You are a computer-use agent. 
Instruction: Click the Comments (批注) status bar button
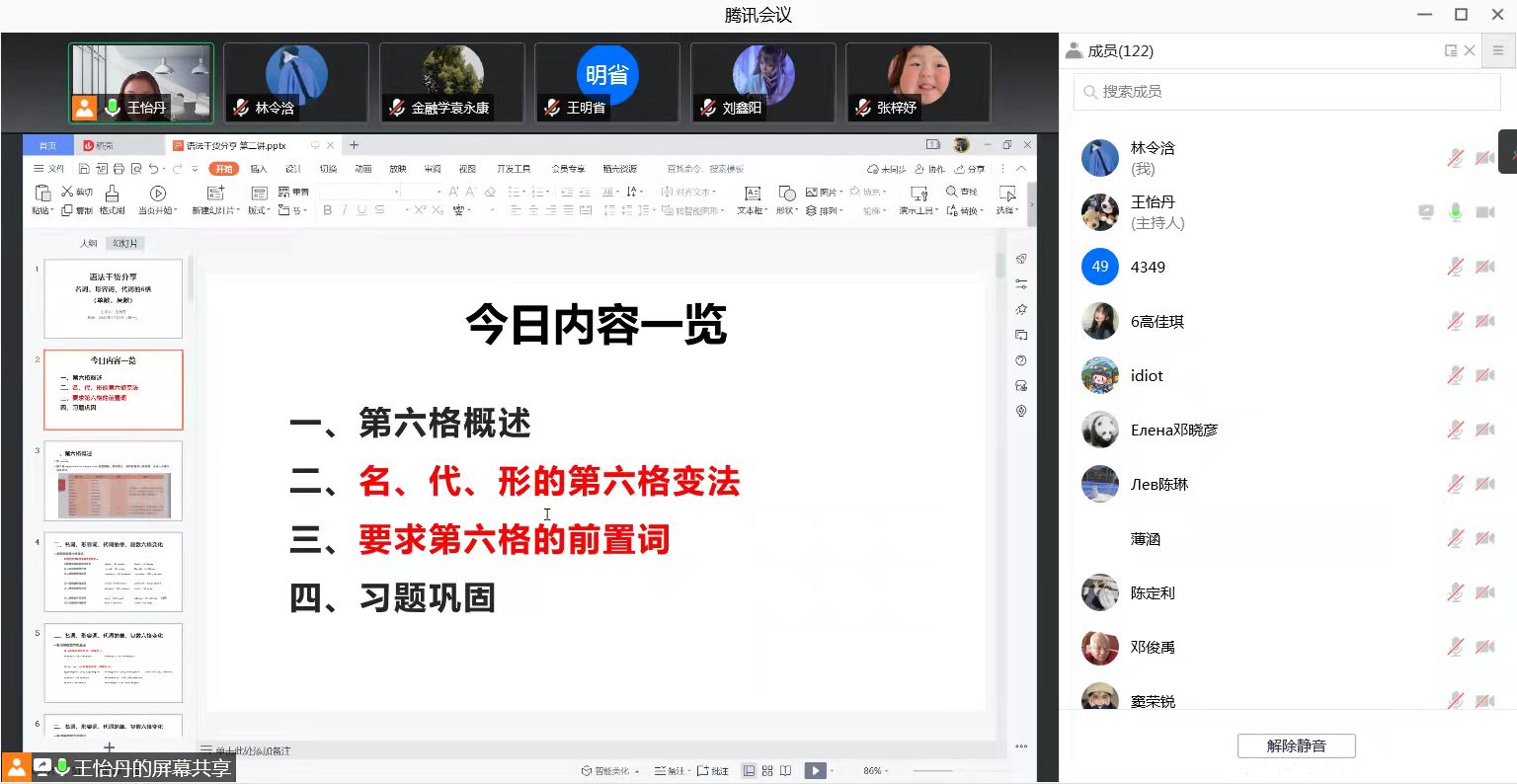pos(713,770)
